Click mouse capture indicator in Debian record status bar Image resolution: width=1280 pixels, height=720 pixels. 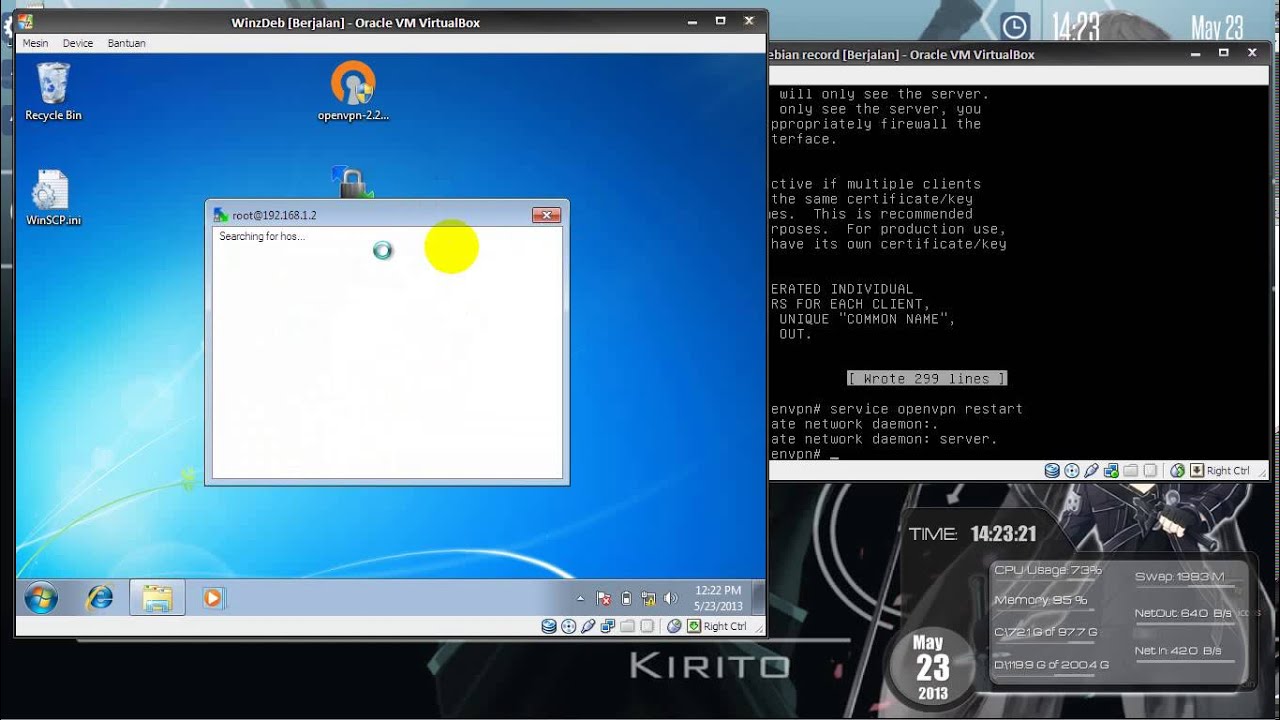(x=1177, y=470)
